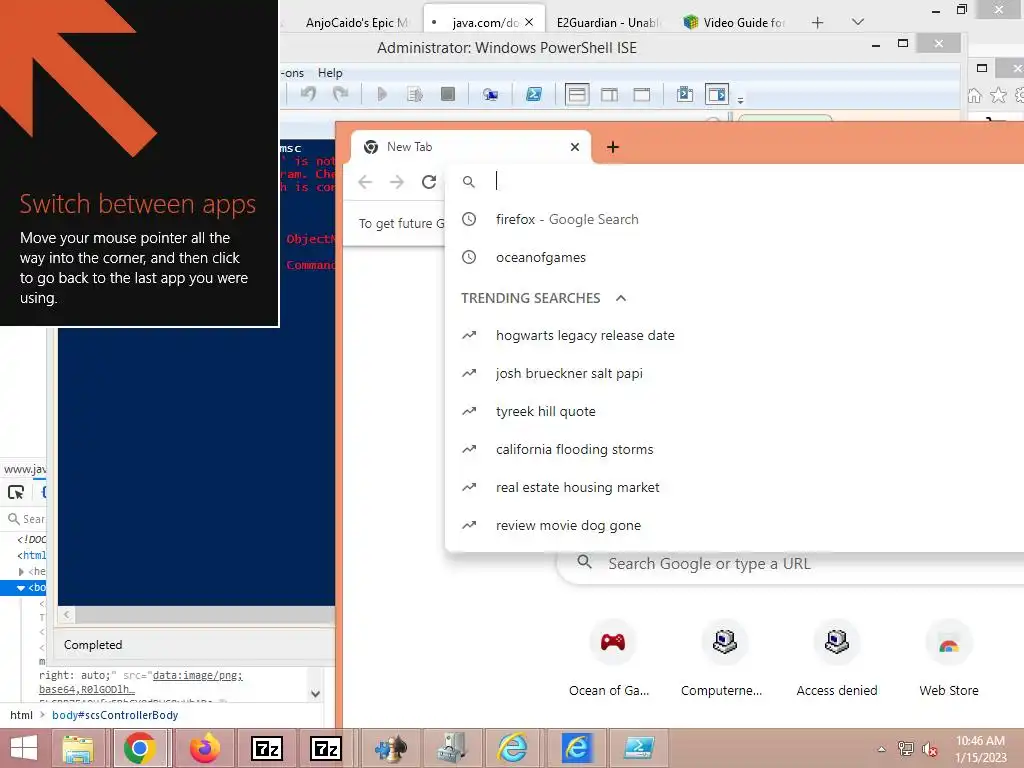Click the DevTools panel scroll down arrow
The width and height of the screenshot is (1024, 768).
pyautogui.click(x=315, y=694)
